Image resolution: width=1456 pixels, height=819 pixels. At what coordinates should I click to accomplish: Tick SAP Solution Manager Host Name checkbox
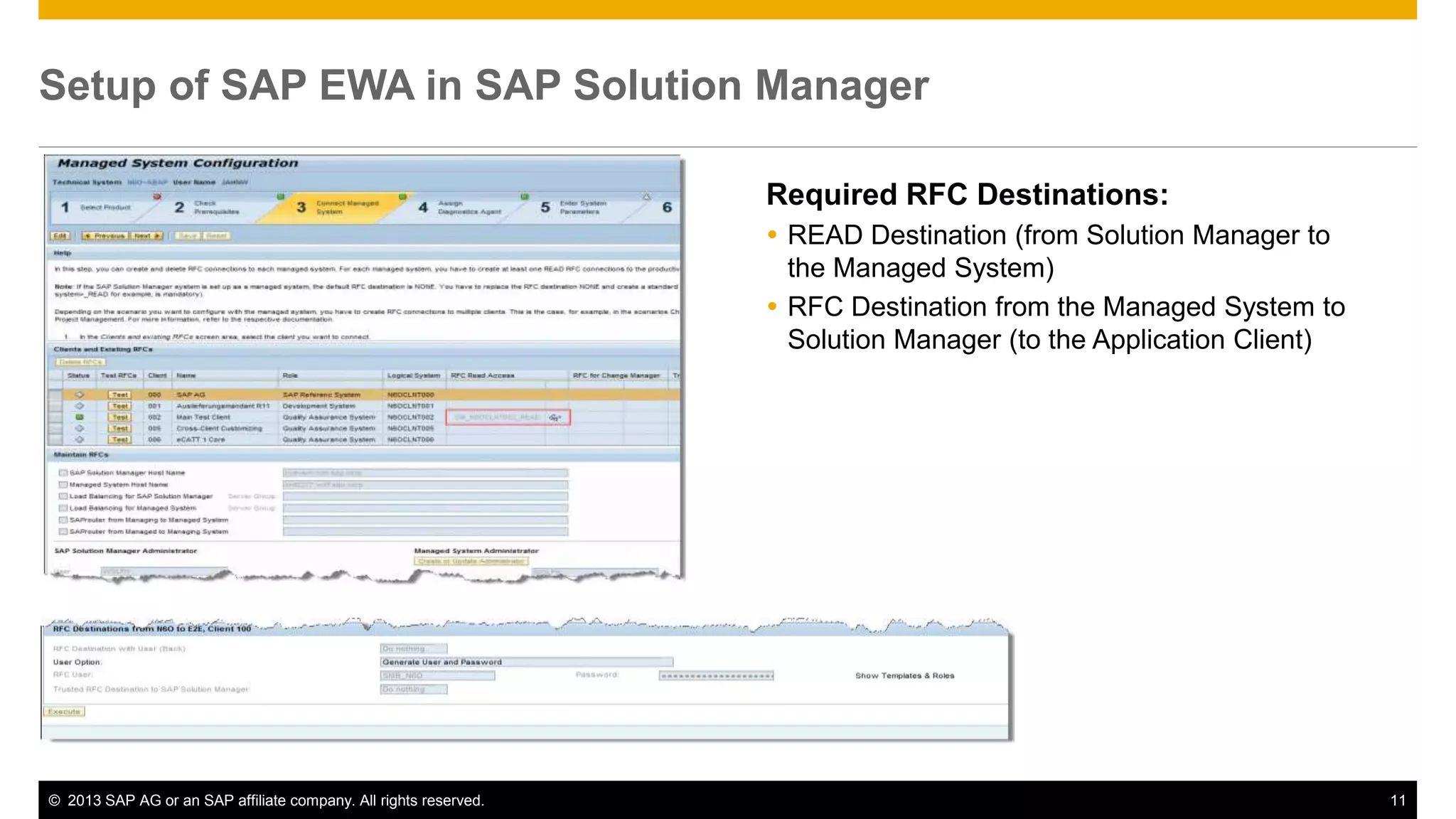tap(63, 473)
